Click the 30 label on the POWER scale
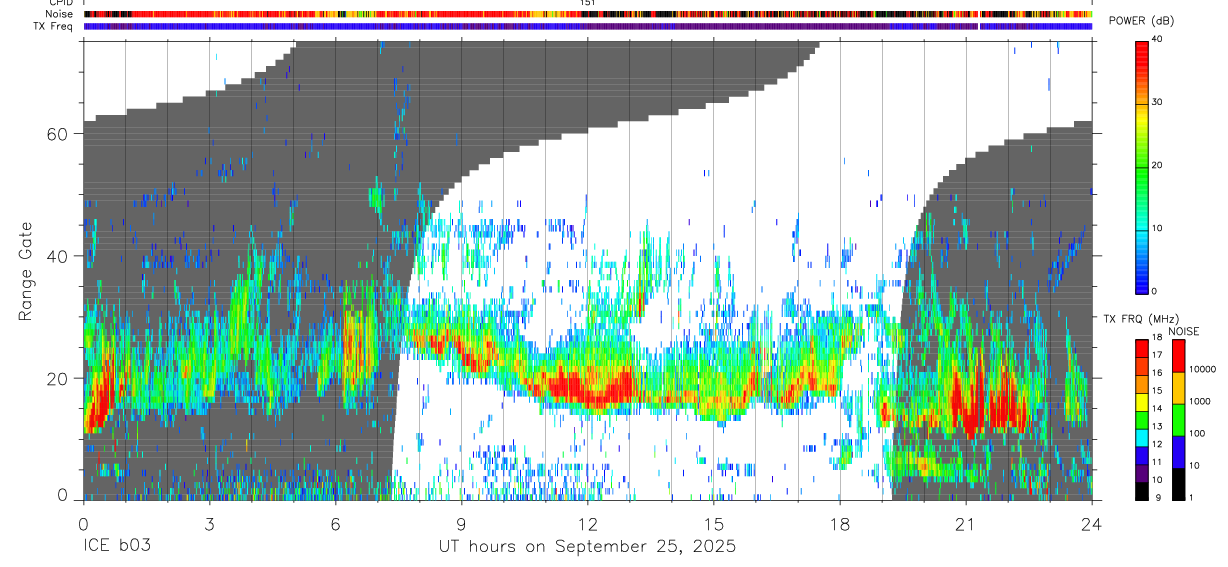Screen dimensions: 1228x567 [x=1158, y=102]
